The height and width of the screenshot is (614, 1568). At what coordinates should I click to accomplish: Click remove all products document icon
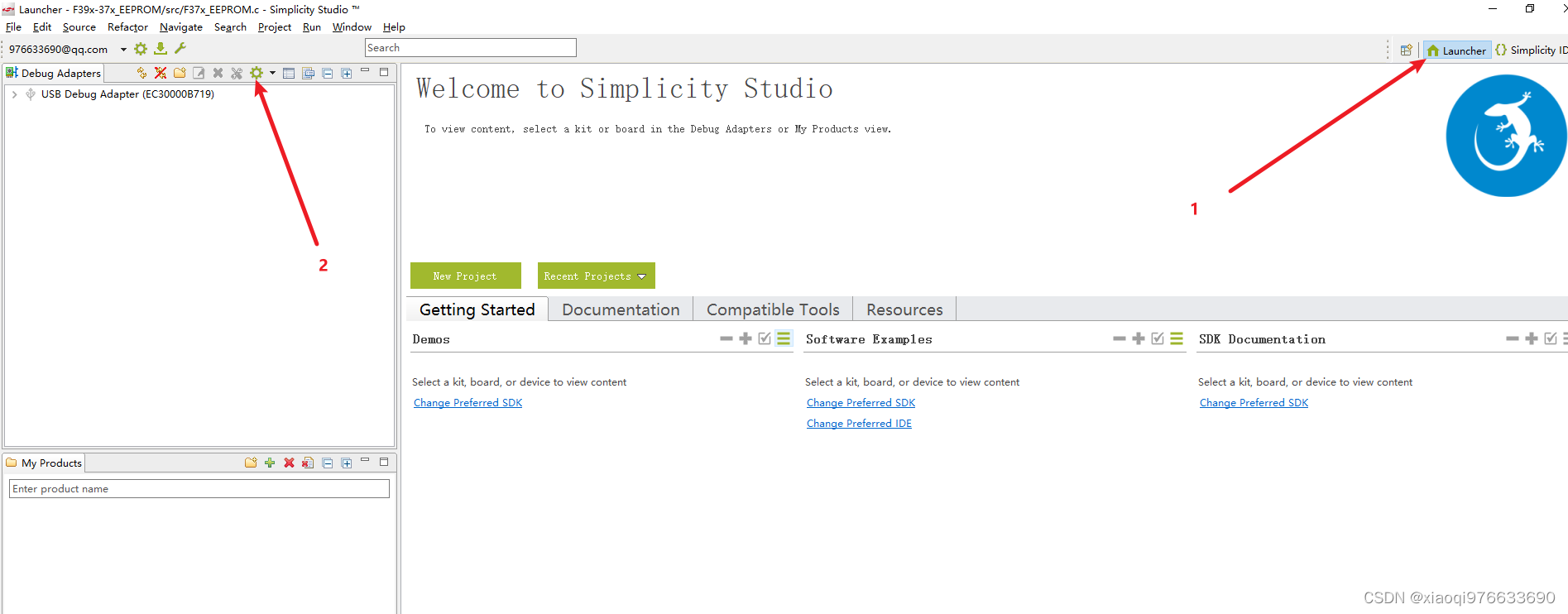click(308, 463)
